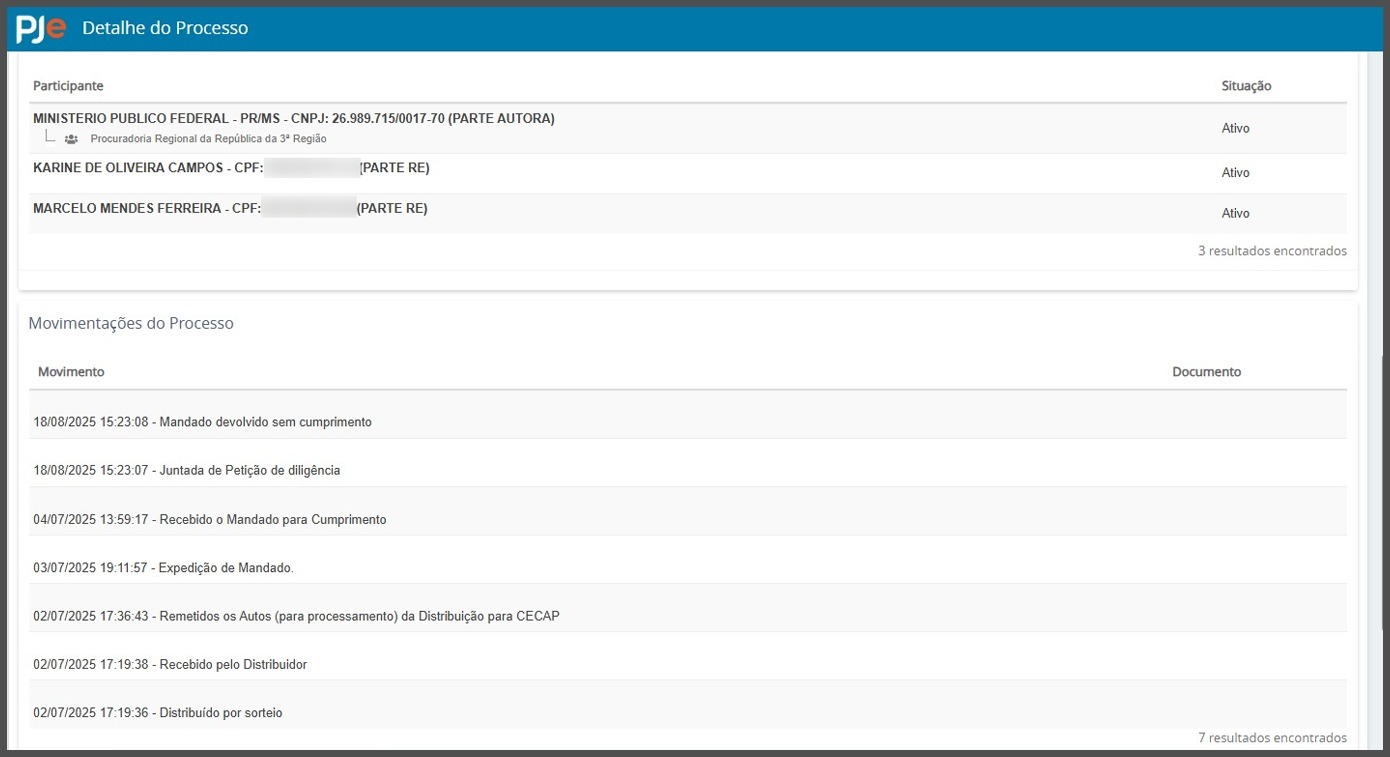
Task: Click the tree connector under Ministerio Publico Federal
Action: click(50, 137)
